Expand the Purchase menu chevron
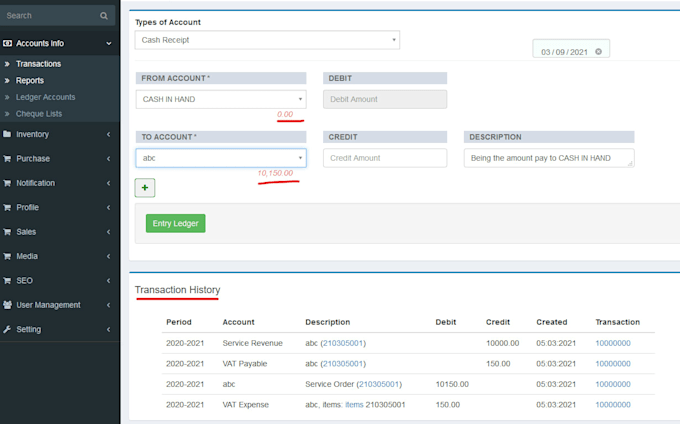The width and height of the screenshot is (680, 424). pos(108,159)
